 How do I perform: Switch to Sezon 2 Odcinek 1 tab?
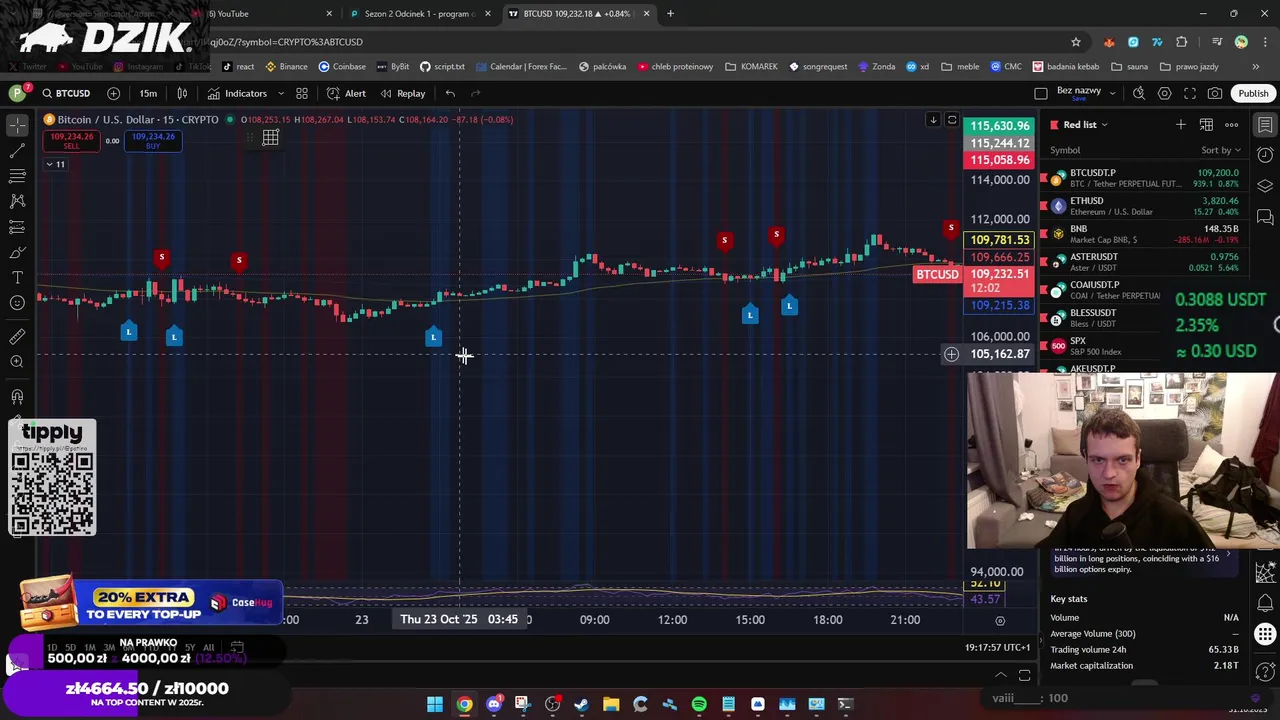(418, 13)
